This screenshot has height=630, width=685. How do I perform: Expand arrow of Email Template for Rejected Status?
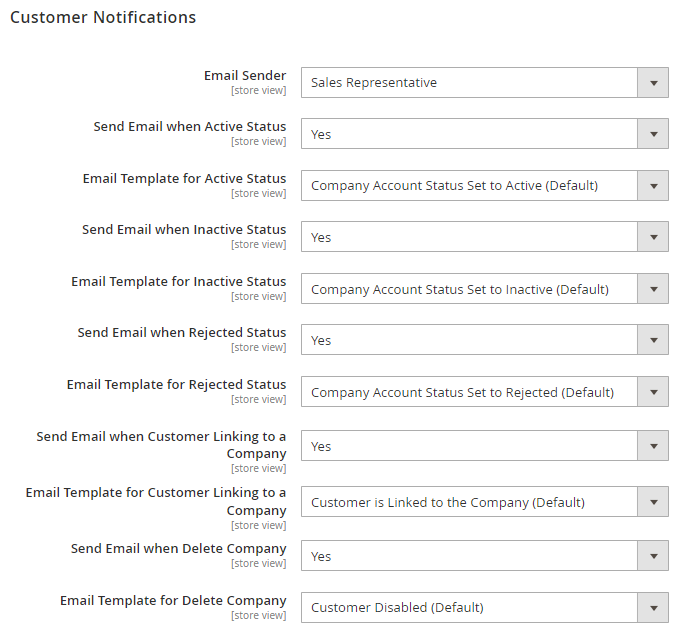click(653, 392)
